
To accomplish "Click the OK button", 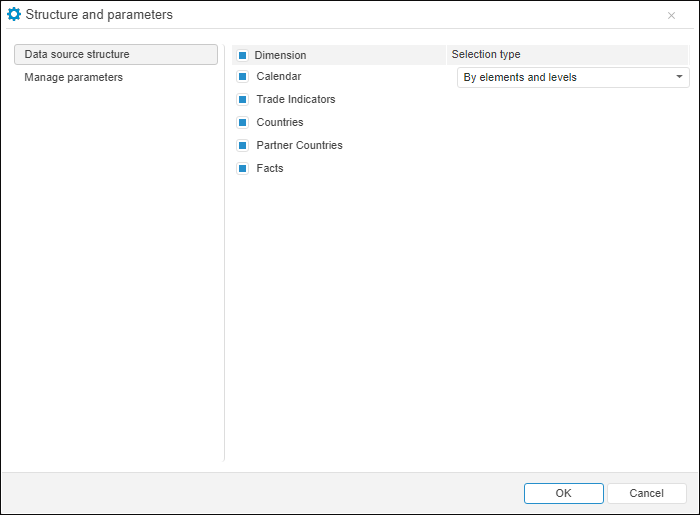I will (x=563, y=493).
